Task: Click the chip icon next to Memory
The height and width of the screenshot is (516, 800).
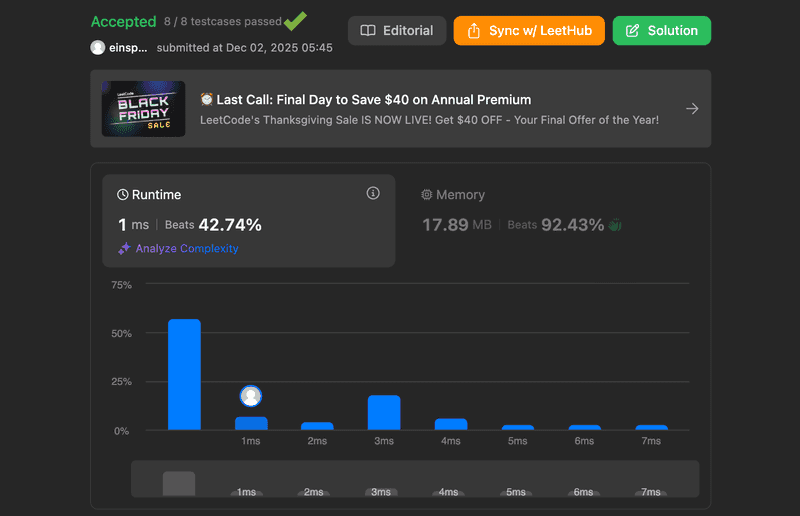Action: pos(427,195)
